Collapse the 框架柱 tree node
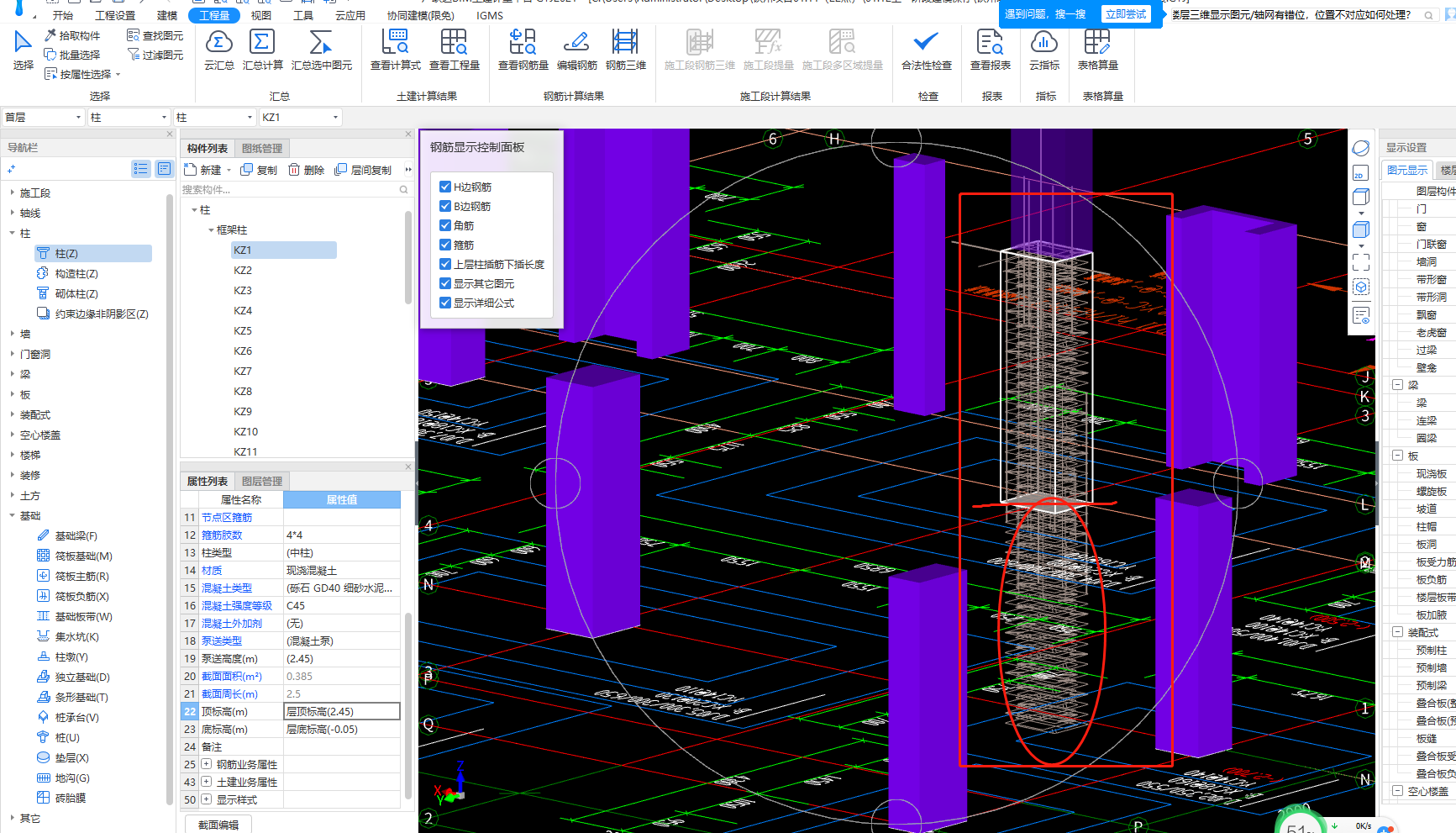This screenshot has width=1456, height=833. pos(211,229)
